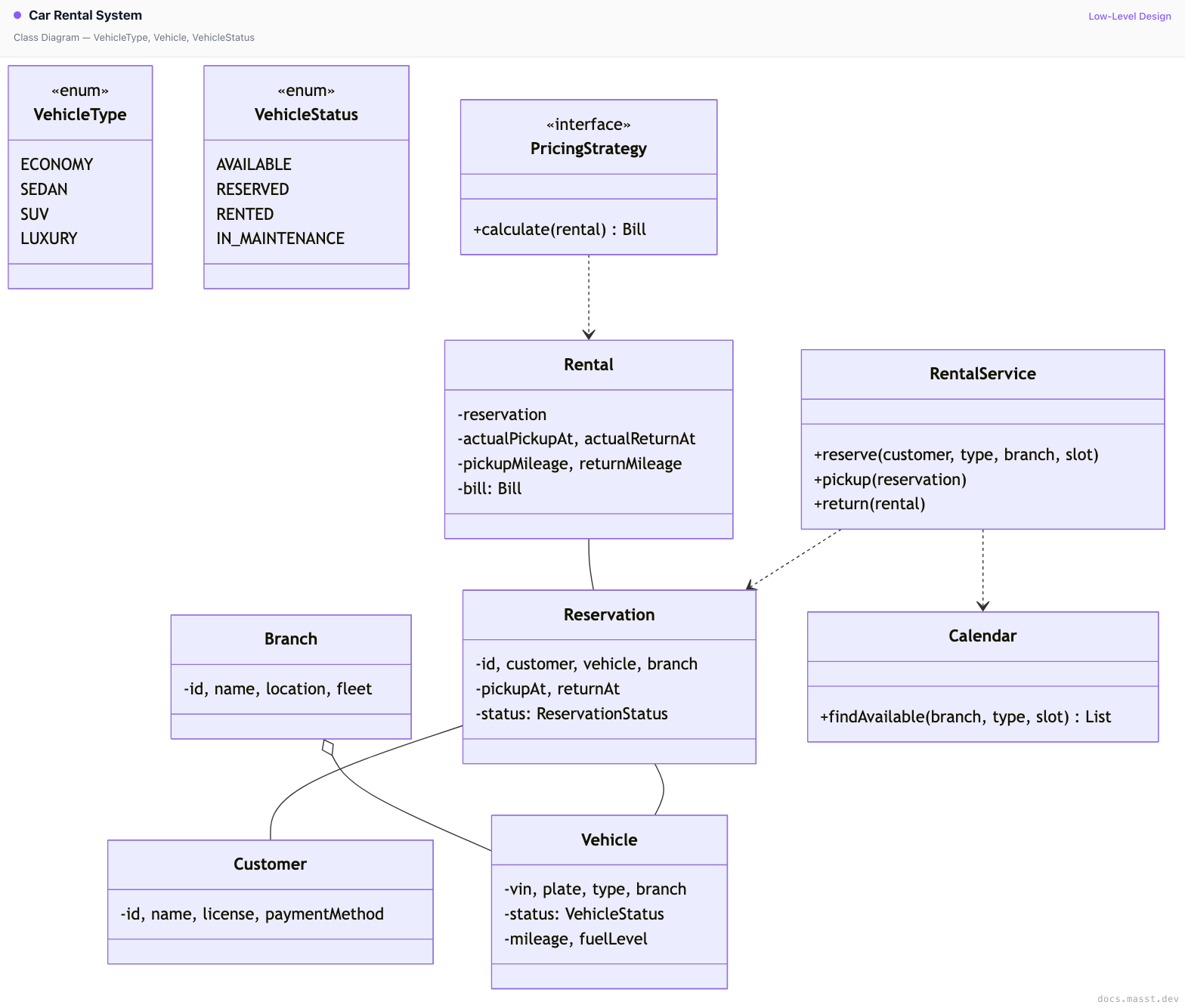
Task: Select the Reservation class title
Action: pos(609,615)
